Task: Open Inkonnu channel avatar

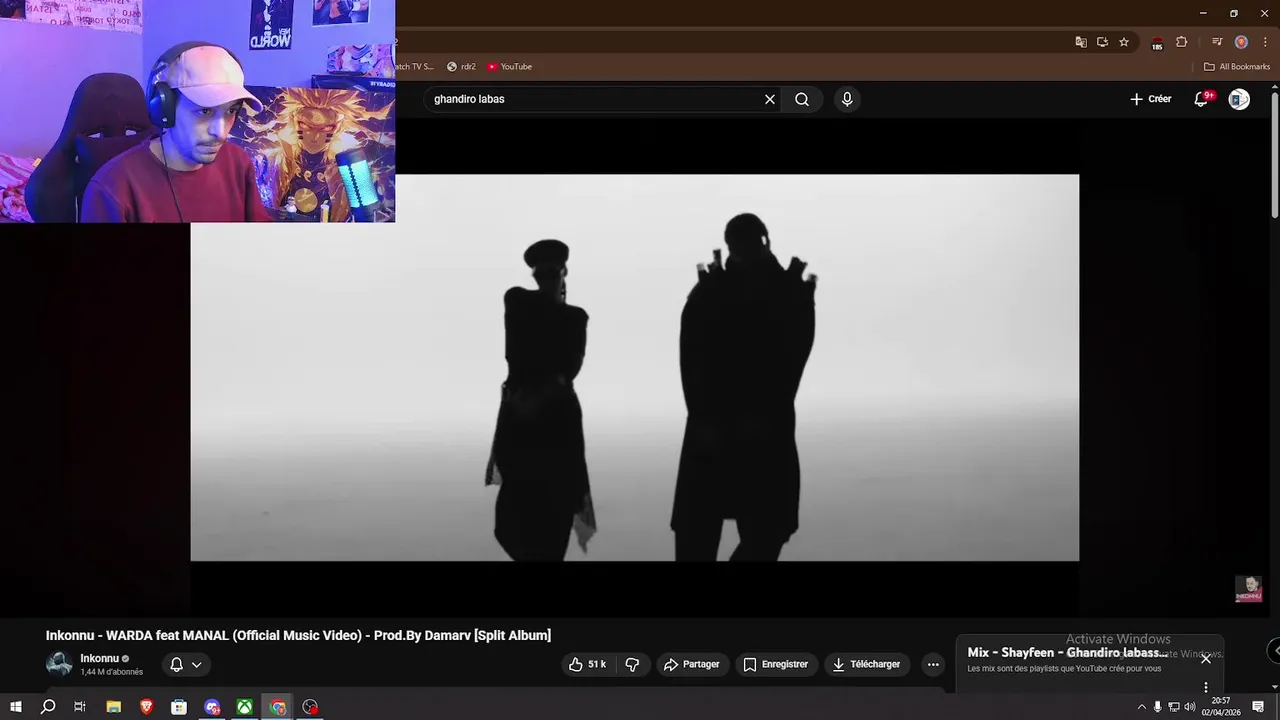Action: tap(59, 664)
